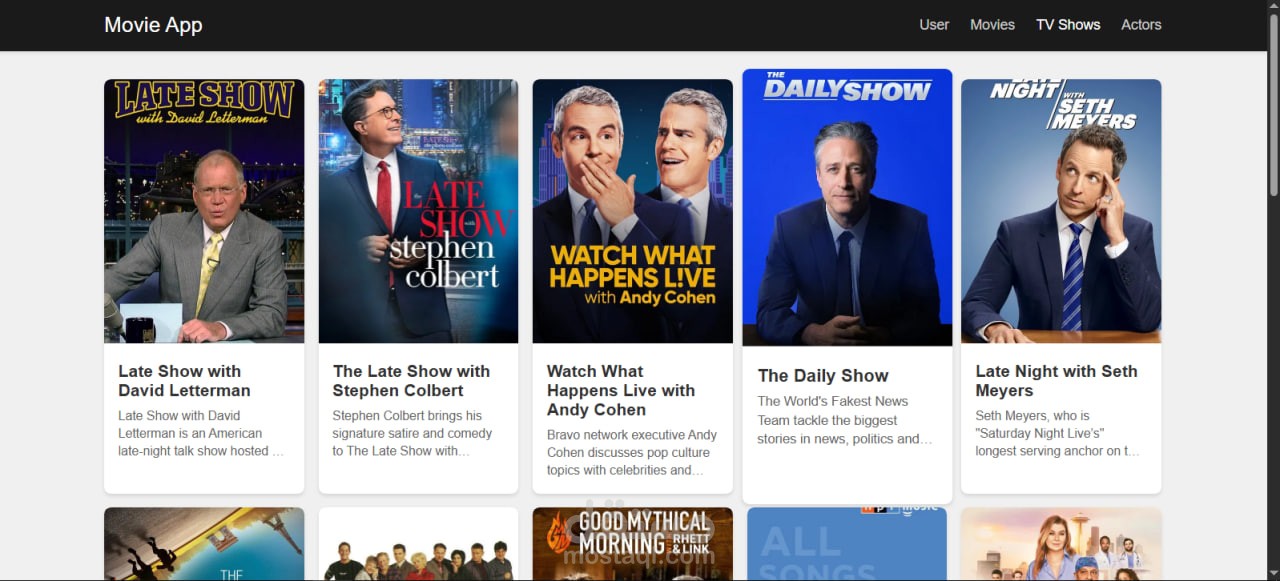Viewport: 1280px width, 581px height.
Task: Open the Late Show with David Letterman poster
Action: tap(204, 211)
